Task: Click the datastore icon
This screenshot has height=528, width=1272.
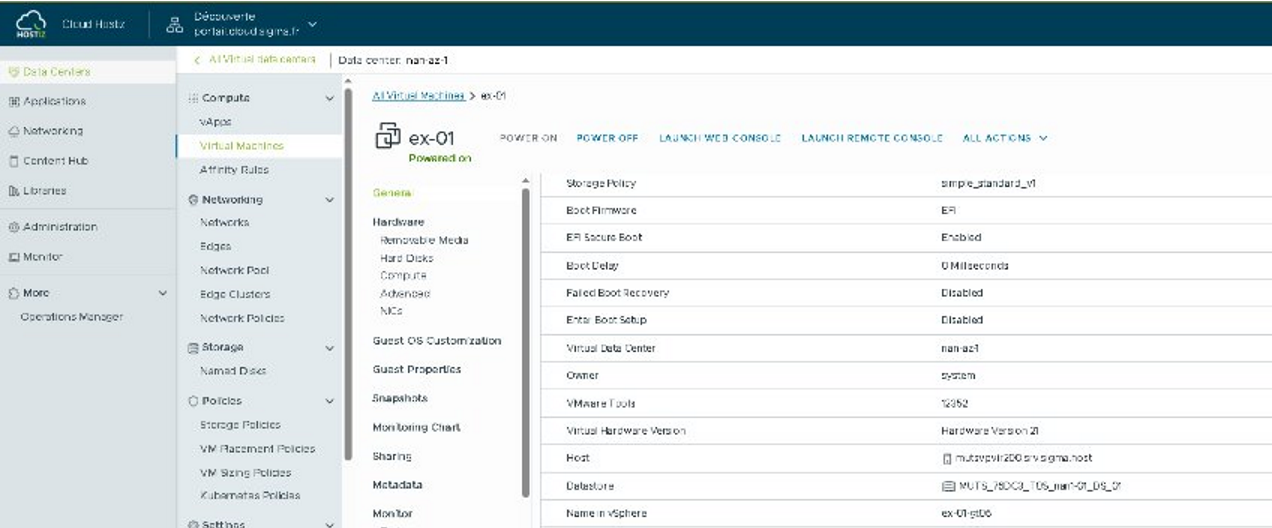Action: tap(948, 486)
